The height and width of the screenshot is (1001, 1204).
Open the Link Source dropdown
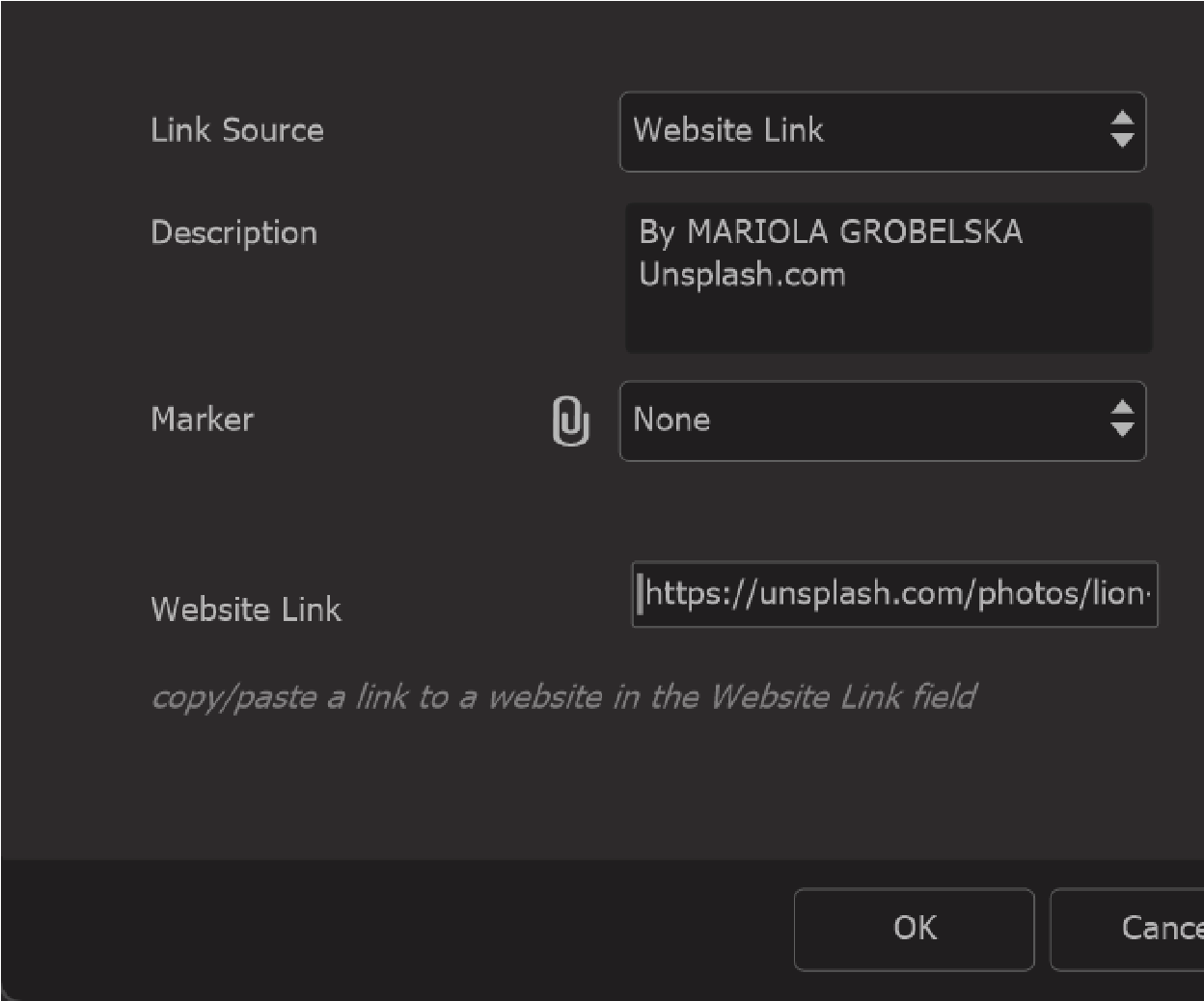882,131
